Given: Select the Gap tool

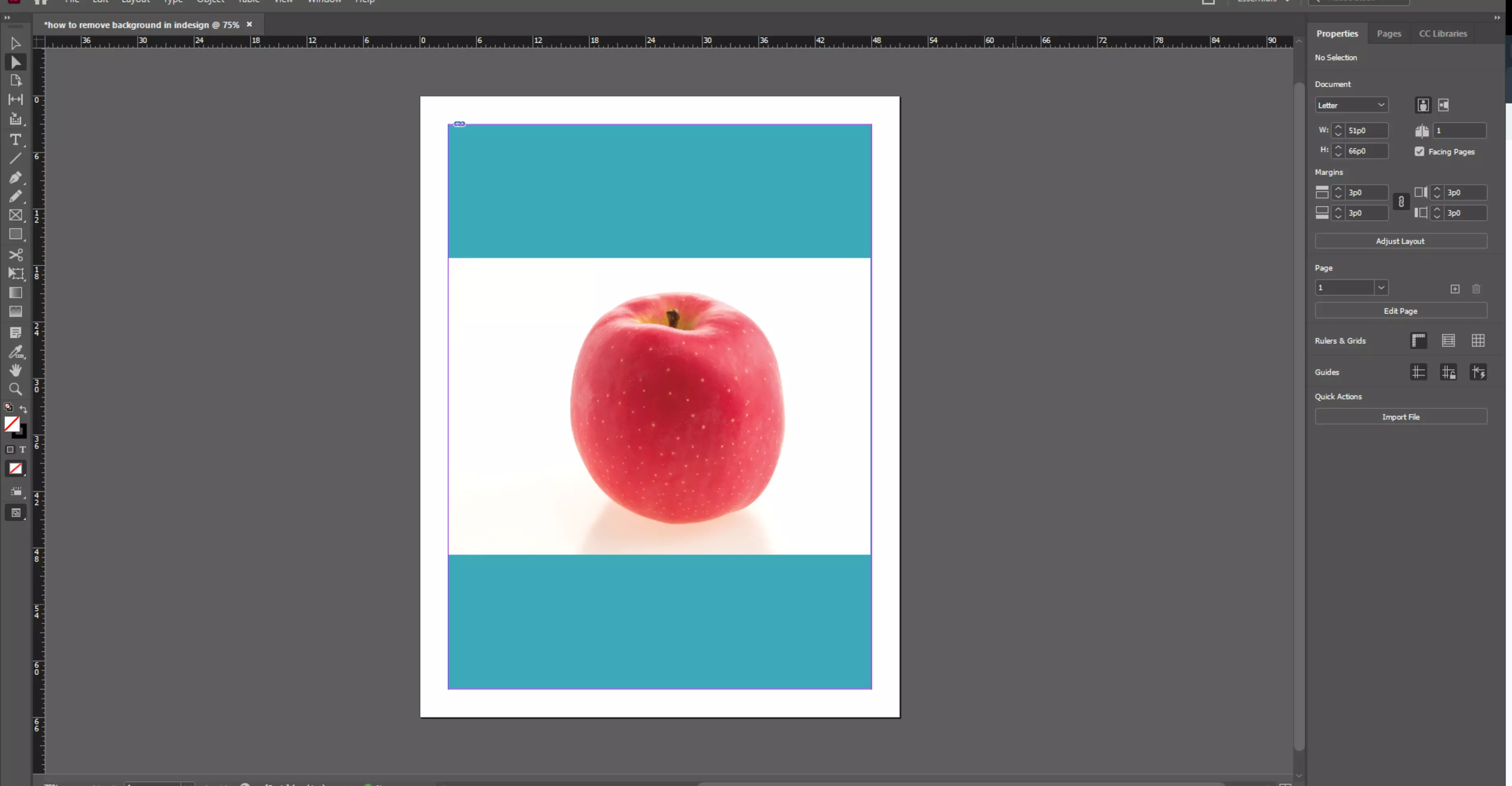Looking at the screenshot, I should click(x=15, y=100).
